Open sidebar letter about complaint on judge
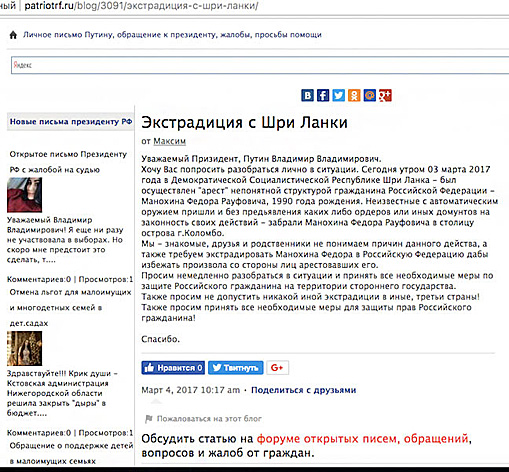 [68, 162]
